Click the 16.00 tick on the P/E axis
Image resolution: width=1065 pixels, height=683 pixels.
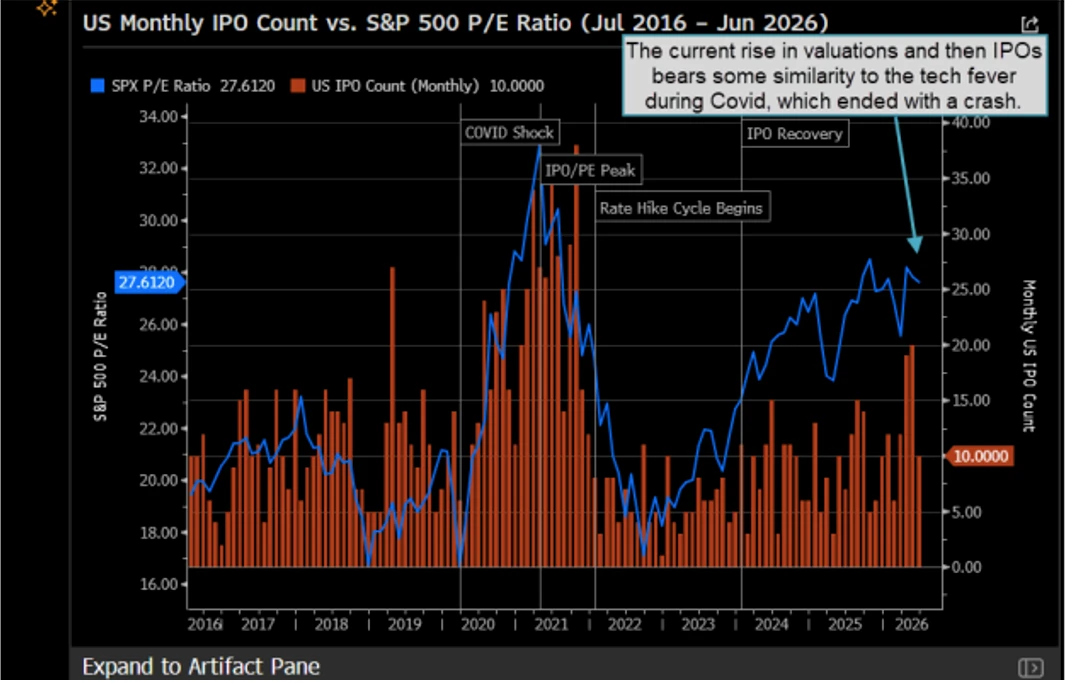158,585
